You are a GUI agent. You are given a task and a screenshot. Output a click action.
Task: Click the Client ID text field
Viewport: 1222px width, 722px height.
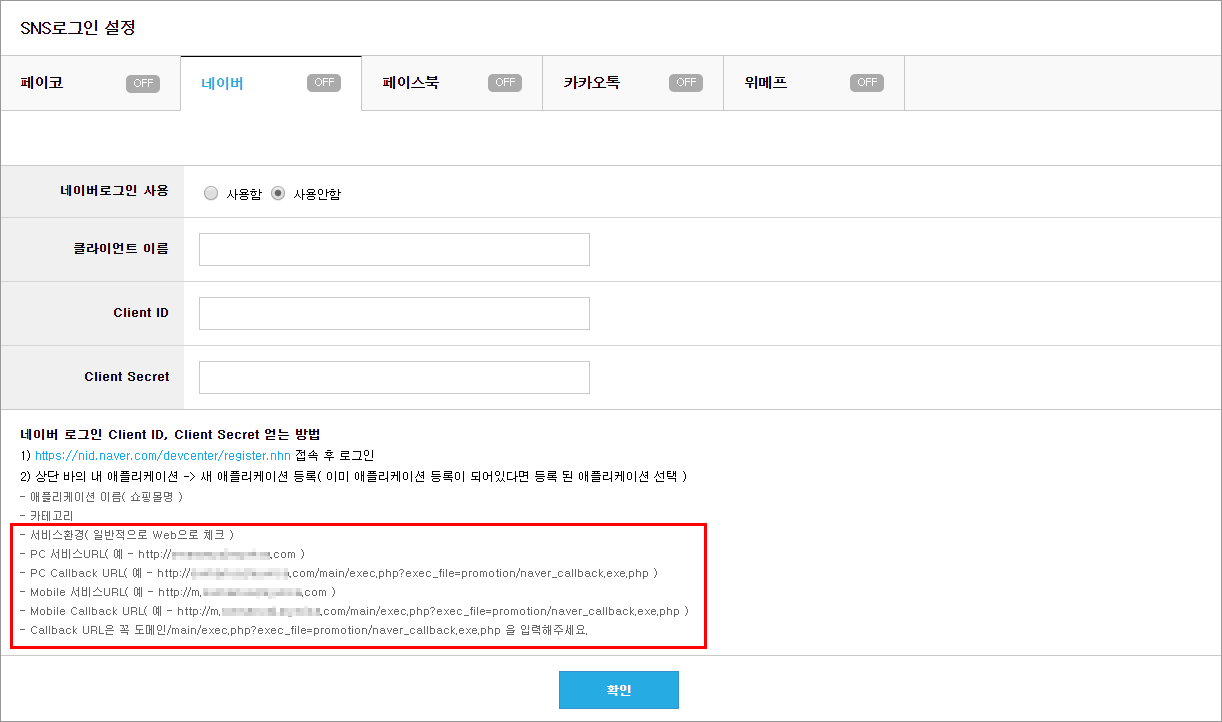tap(394, 314)
